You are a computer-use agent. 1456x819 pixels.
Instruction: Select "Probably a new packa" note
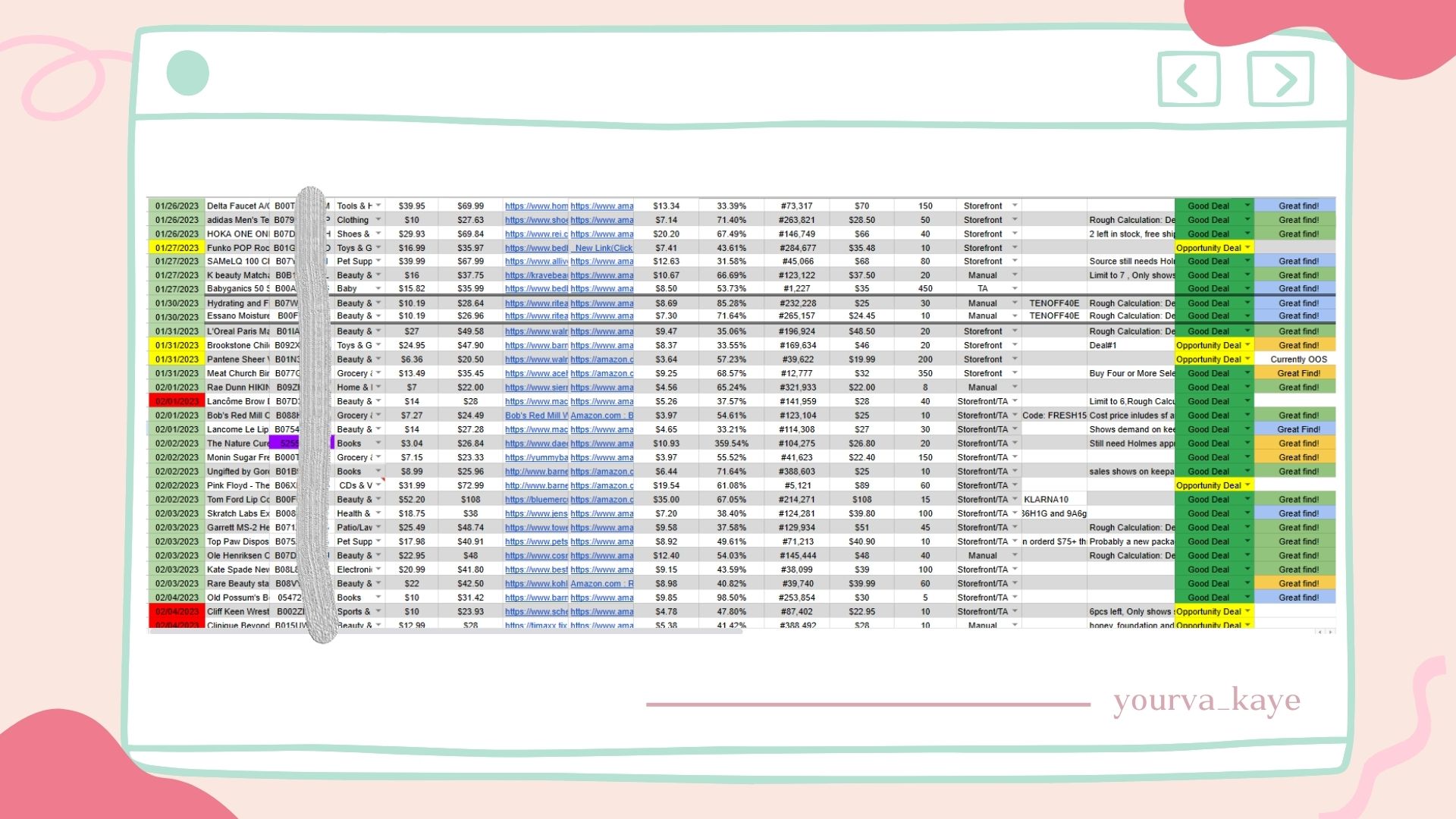pyautogui.click(x=1131, y=541)
